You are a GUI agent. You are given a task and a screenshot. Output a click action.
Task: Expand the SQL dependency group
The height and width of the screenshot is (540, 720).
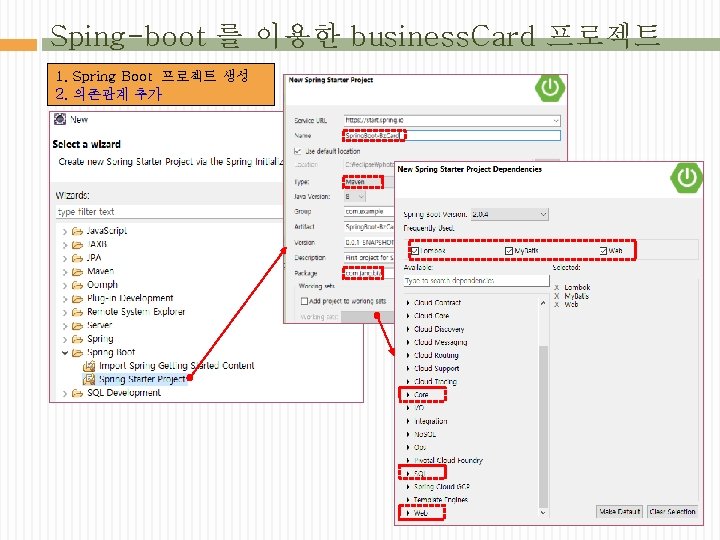click(408, 473)
